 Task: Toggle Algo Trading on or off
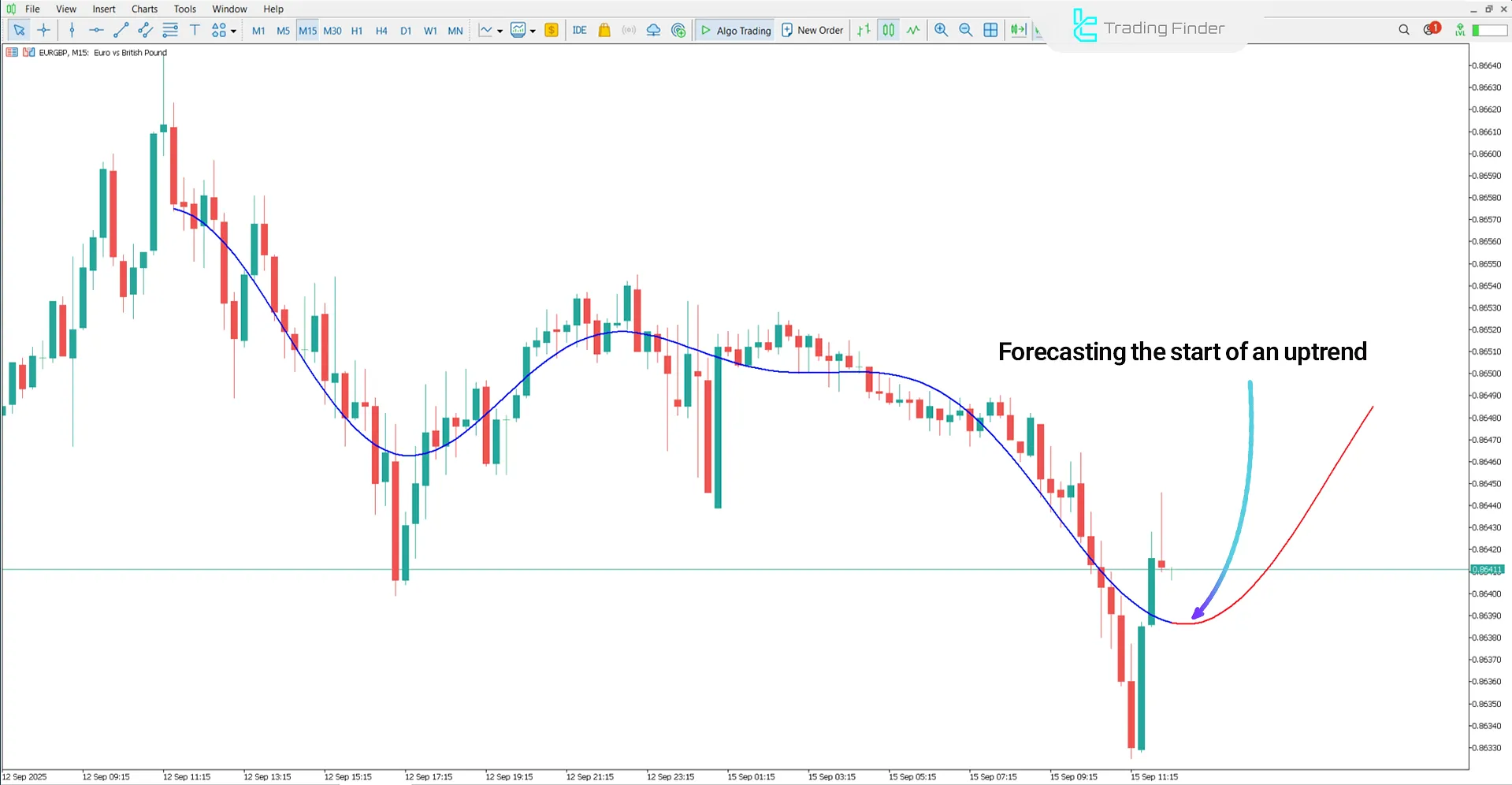tap(734, 30)
